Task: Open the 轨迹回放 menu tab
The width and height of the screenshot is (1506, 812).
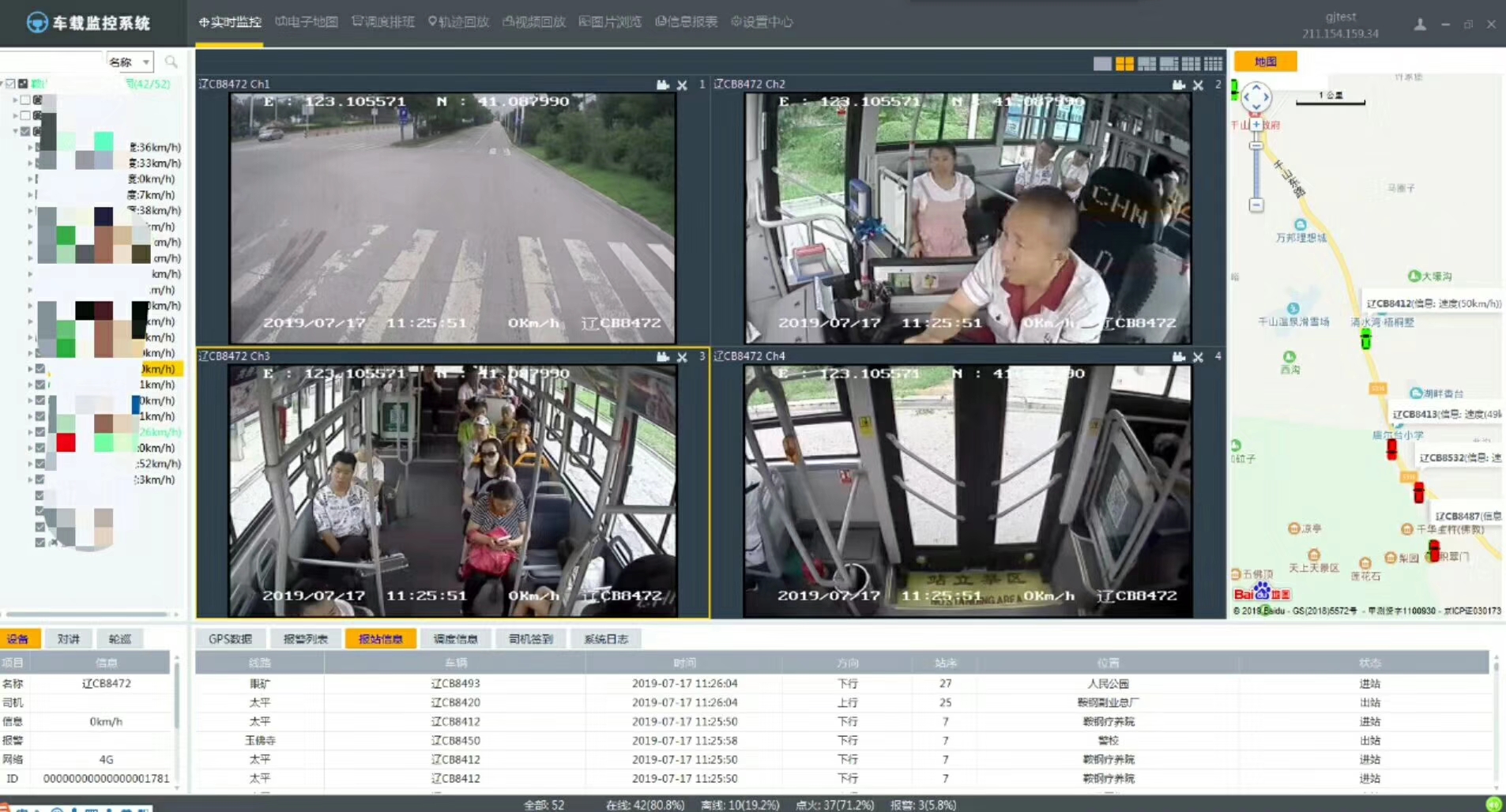Action: click(x=459, y=22)
